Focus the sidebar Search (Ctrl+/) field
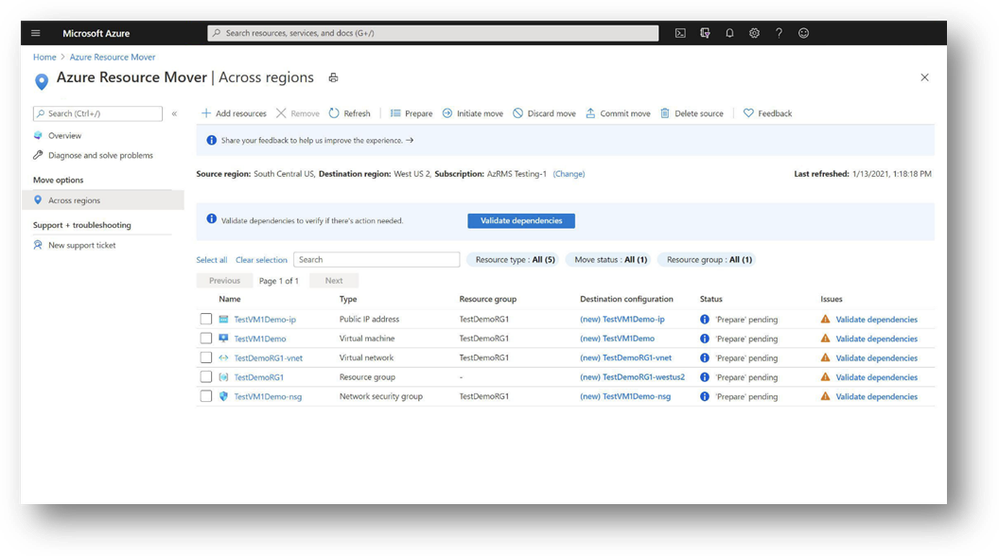The height and width of the screenshot is (556, 999). [x=97, y=113]
